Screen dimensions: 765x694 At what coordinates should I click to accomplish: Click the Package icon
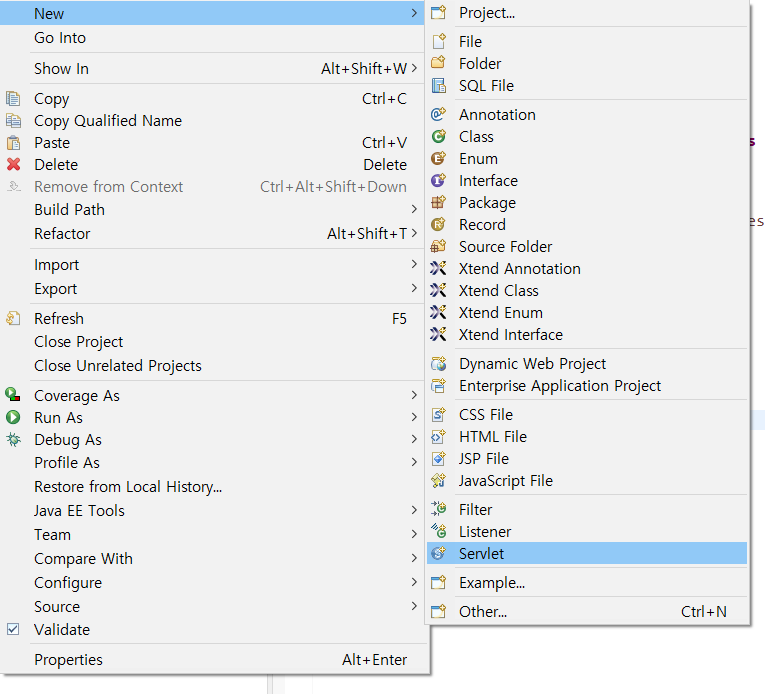point(438,202)
